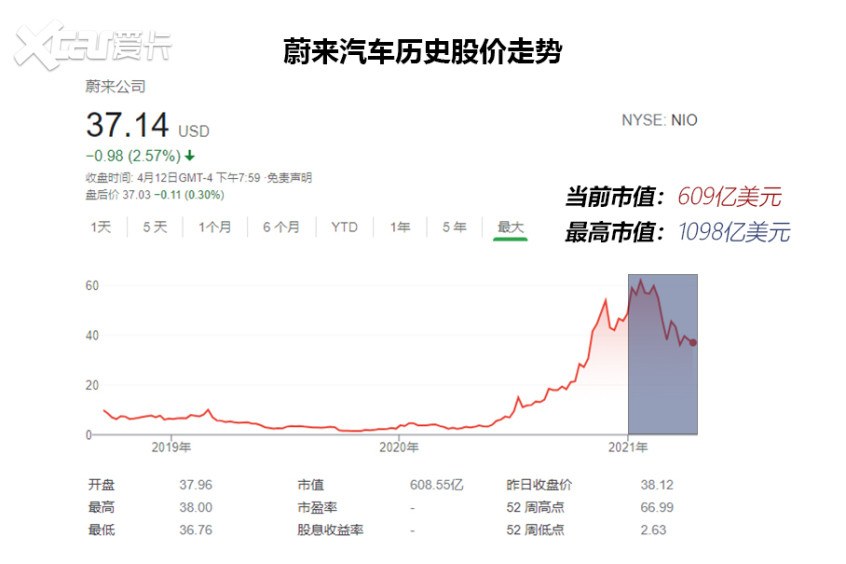Screen dimensions: 846x564
Task: Switch chart to 1个月 range
Action: (x=215, y=227)
